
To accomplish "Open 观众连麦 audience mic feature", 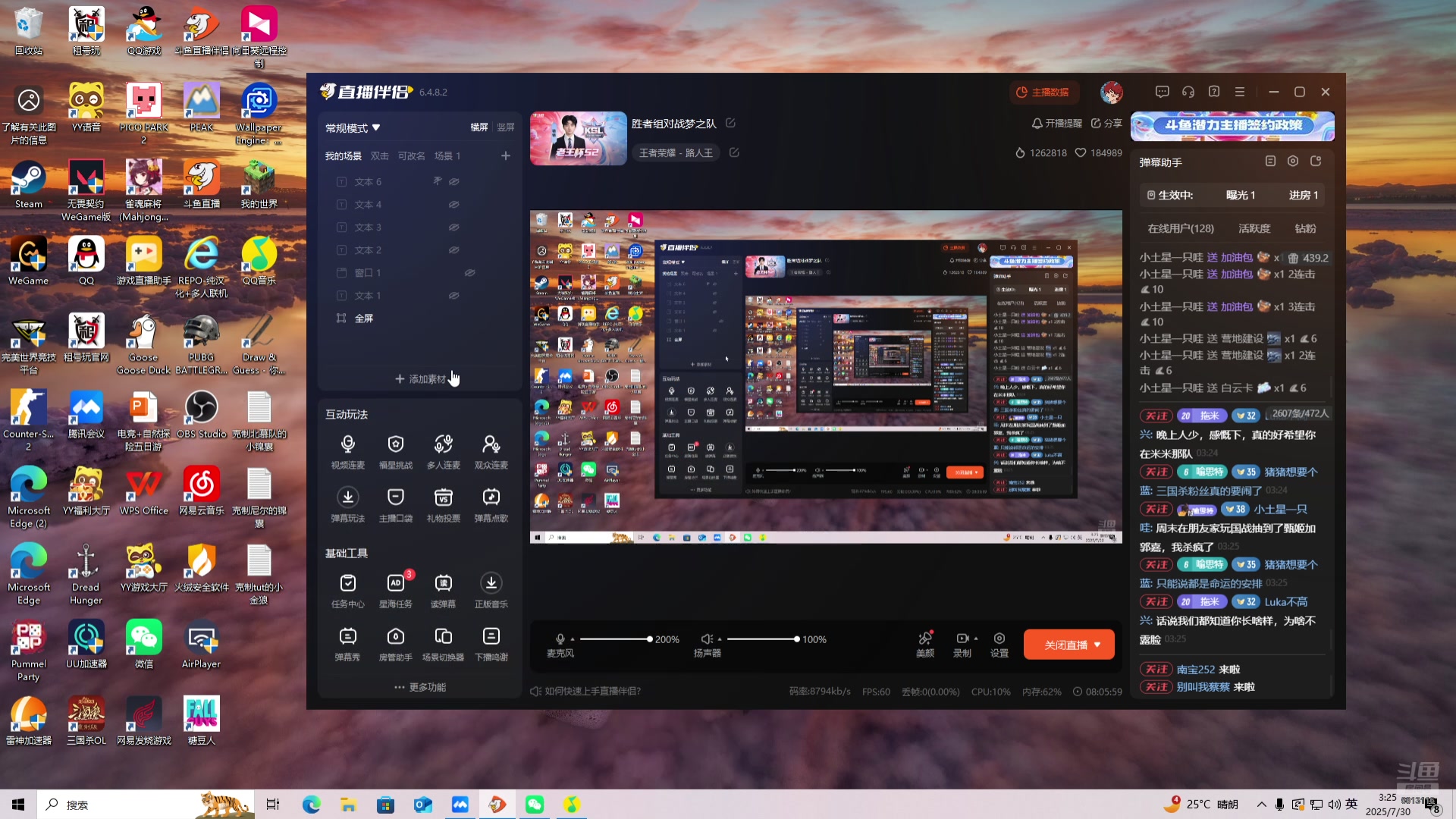I will 491,452.
